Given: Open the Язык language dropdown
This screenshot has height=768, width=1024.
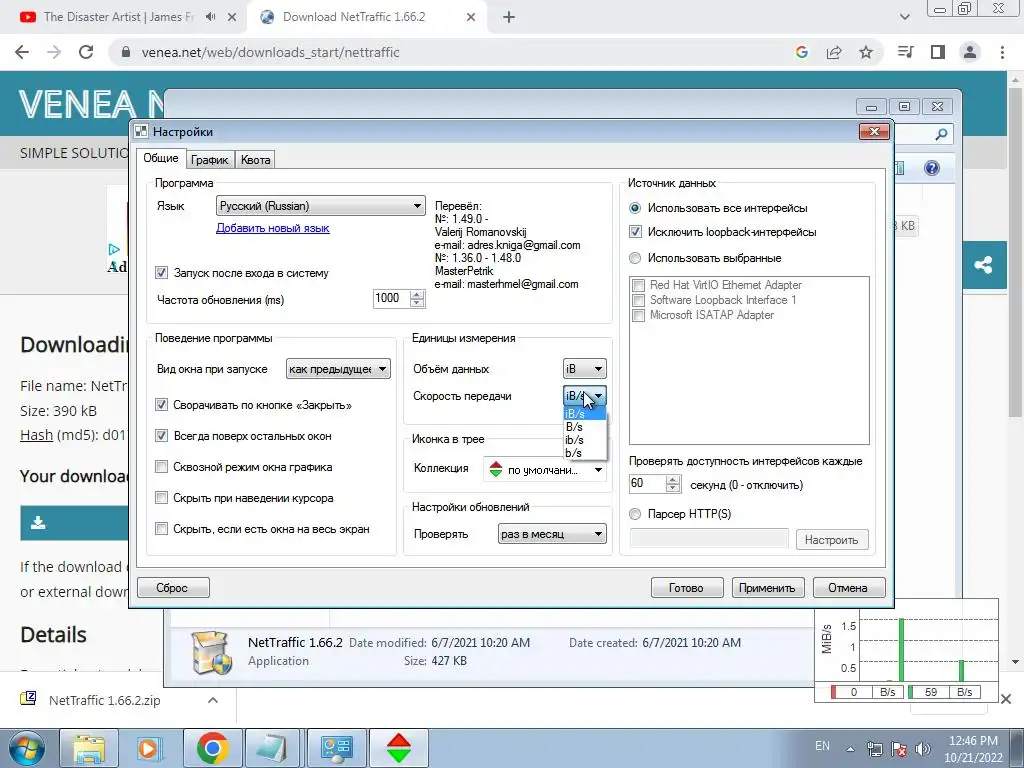Looking at the screenshot, I should [320, 206].
